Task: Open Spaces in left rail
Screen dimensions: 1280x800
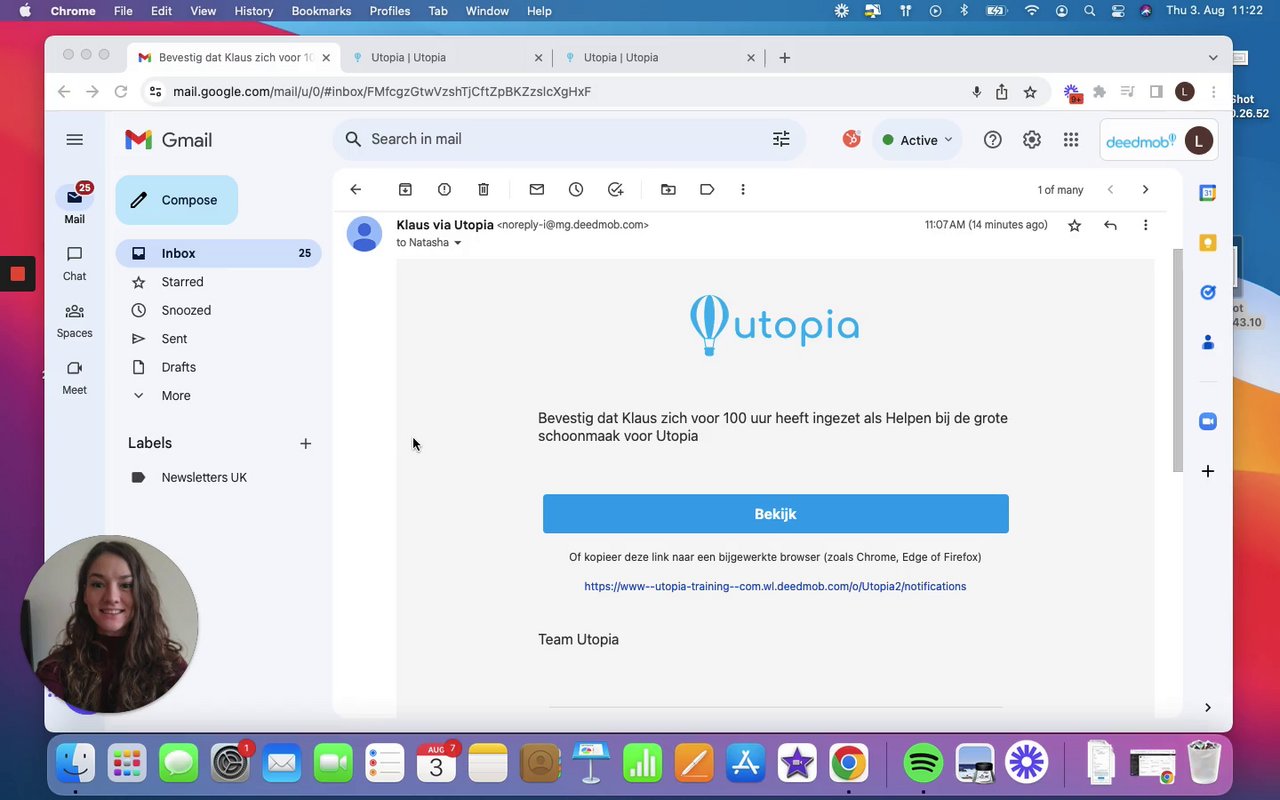Action: coord(74,321)
